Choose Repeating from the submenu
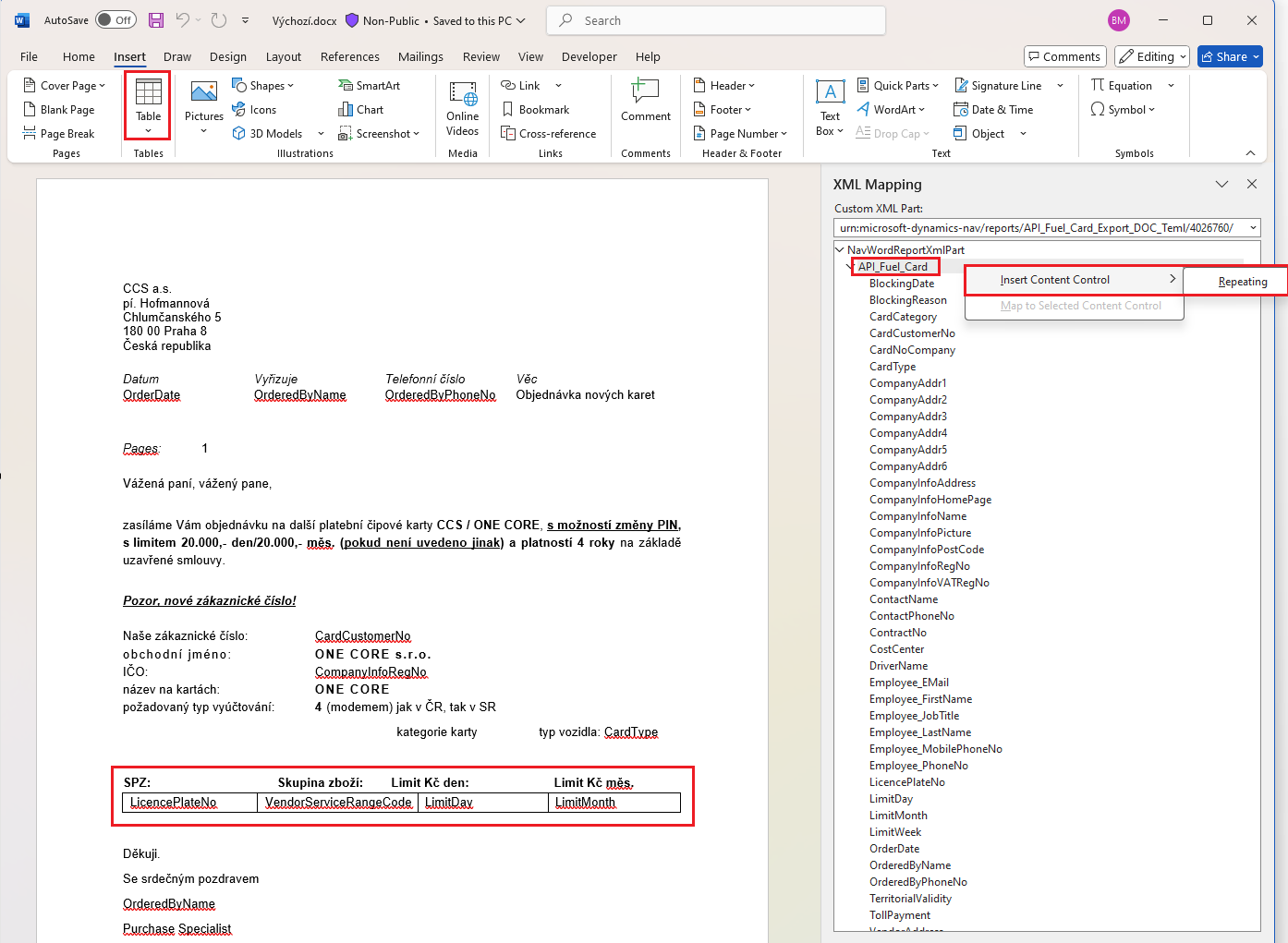 click(x=1242, y=282)
